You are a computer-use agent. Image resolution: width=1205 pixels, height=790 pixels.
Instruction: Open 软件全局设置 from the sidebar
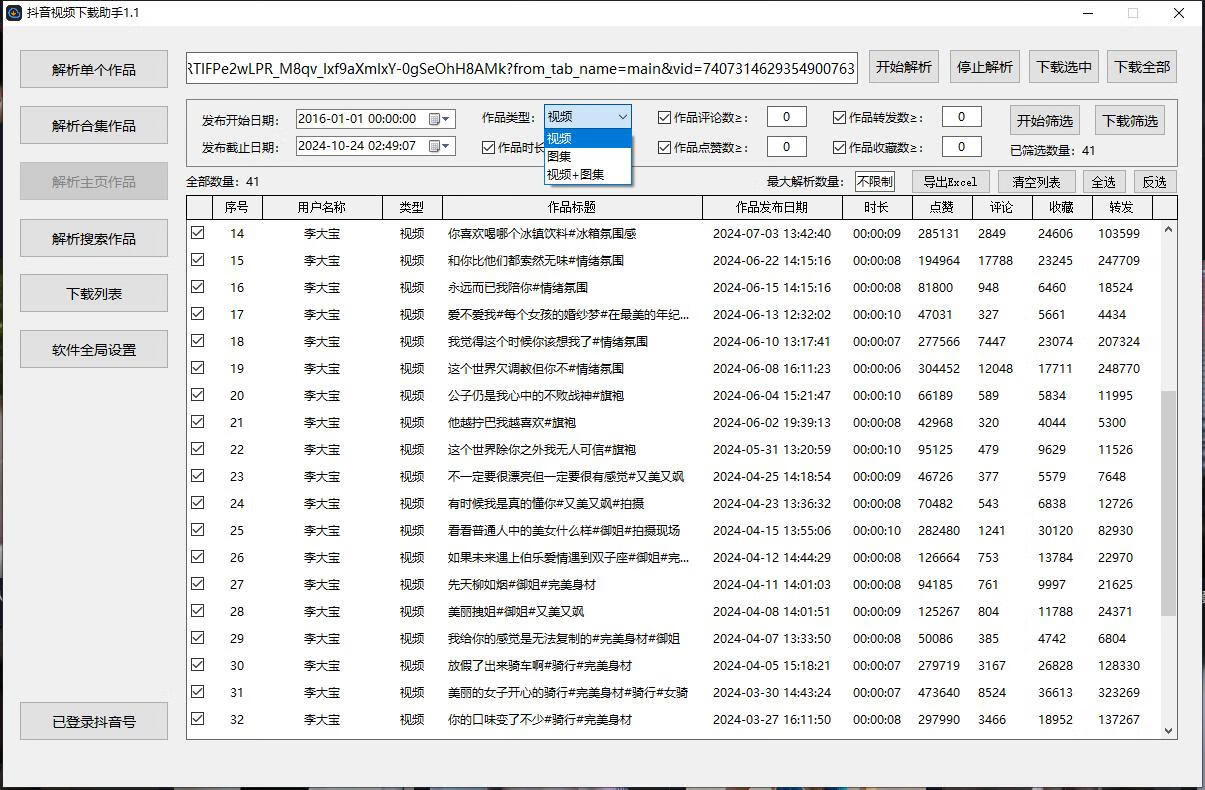click(94, 350)
